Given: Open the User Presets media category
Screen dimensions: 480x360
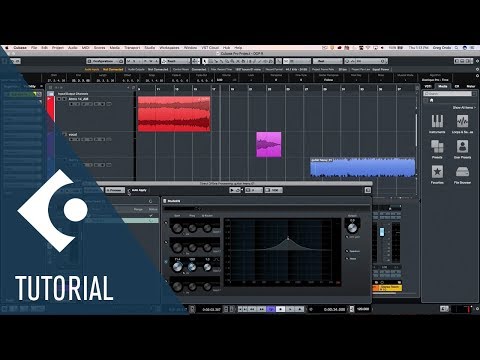Looking at the screenshot, I should tap(462, 149).
